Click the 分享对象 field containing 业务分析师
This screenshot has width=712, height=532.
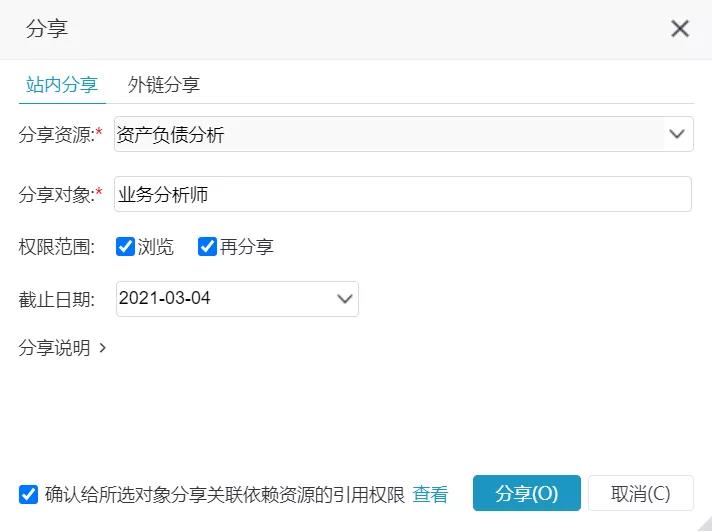click(x=402, y=195)
